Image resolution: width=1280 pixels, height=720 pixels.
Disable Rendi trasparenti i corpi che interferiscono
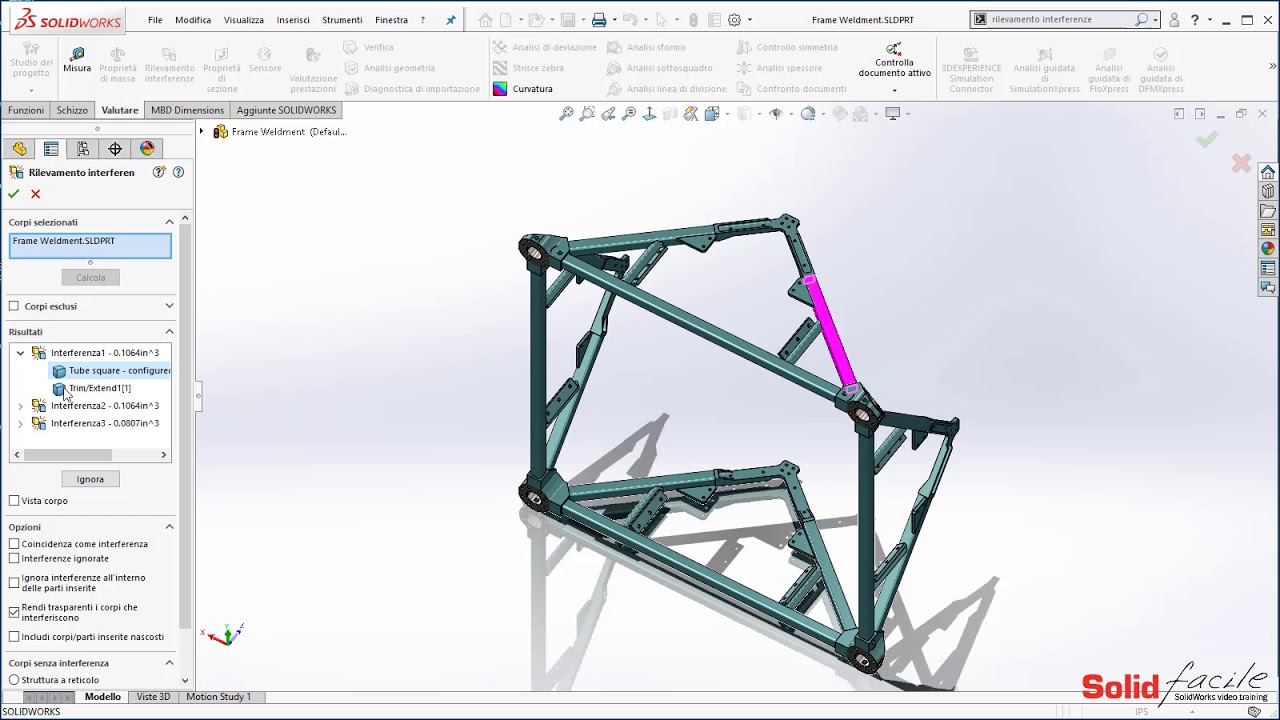pyautogui.click(x=14, y=612)
